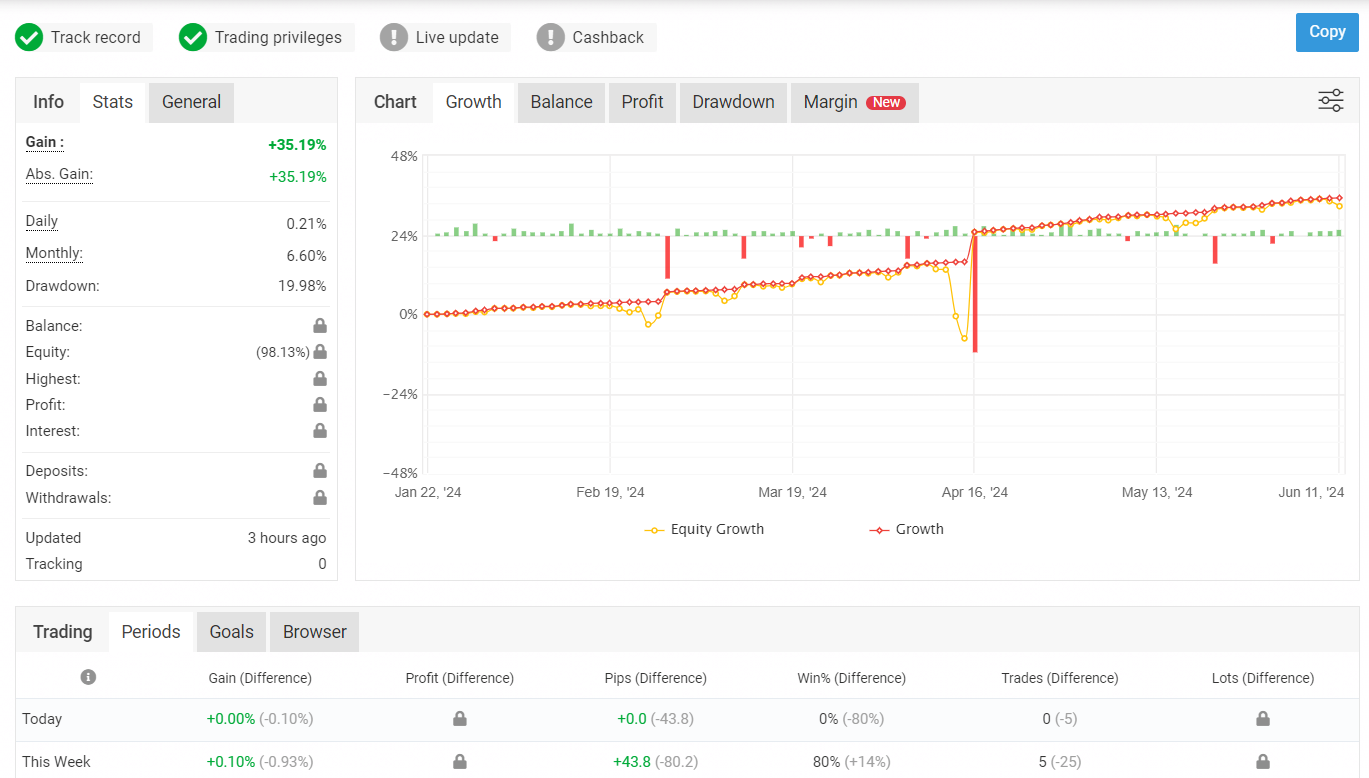Click the lock icon beside Withdrawals
This screenshot has height=778, width=1369.
coord(320,498)
